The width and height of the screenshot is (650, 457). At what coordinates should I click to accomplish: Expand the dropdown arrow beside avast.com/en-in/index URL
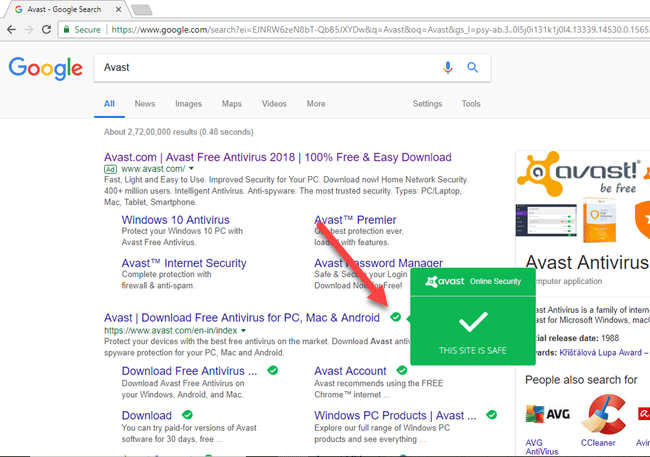pos(243,331)
